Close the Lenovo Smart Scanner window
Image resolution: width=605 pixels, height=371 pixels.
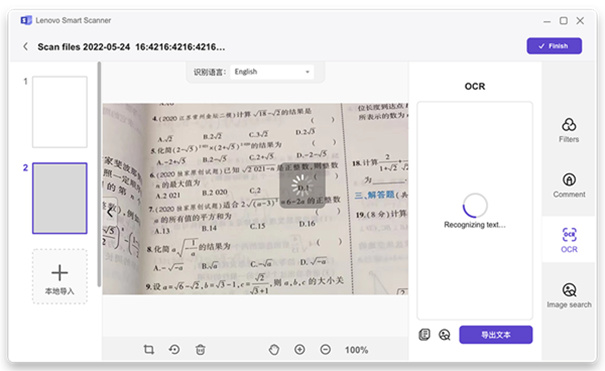[x=580, y=20]
